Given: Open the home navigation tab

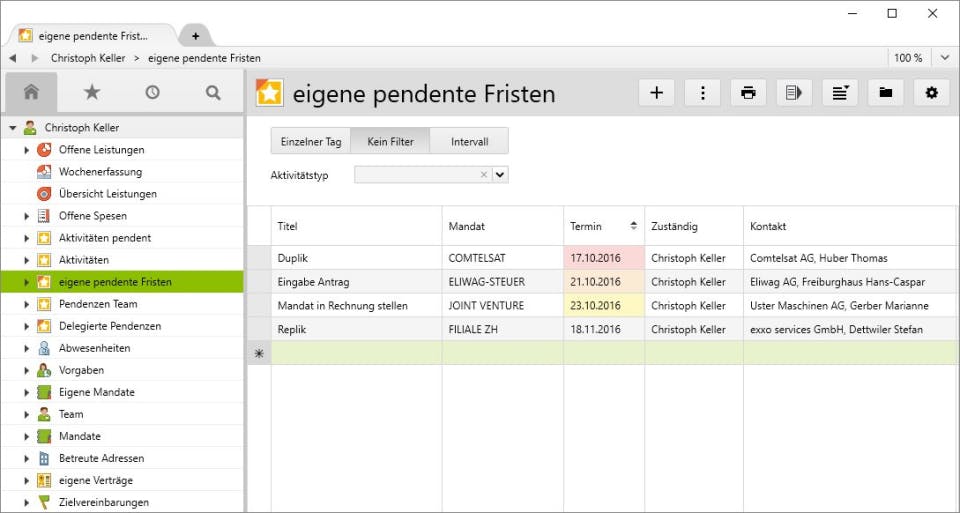Looking at the screenshot, I should click(31, 92).
